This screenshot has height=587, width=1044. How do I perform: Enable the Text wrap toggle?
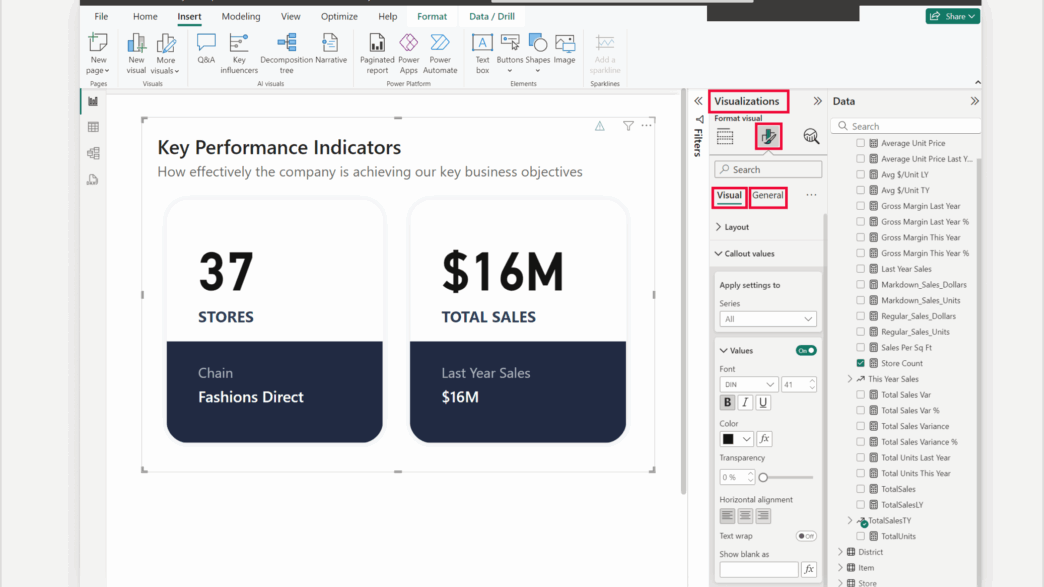(805, 536)
